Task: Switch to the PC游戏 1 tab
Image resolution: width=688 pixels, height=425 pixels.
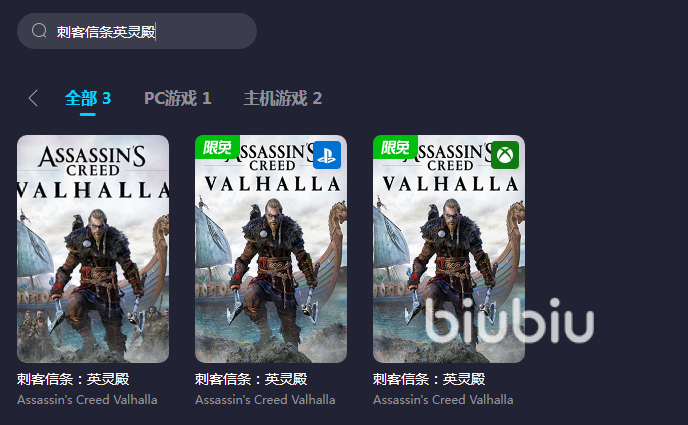Action: 178,98
